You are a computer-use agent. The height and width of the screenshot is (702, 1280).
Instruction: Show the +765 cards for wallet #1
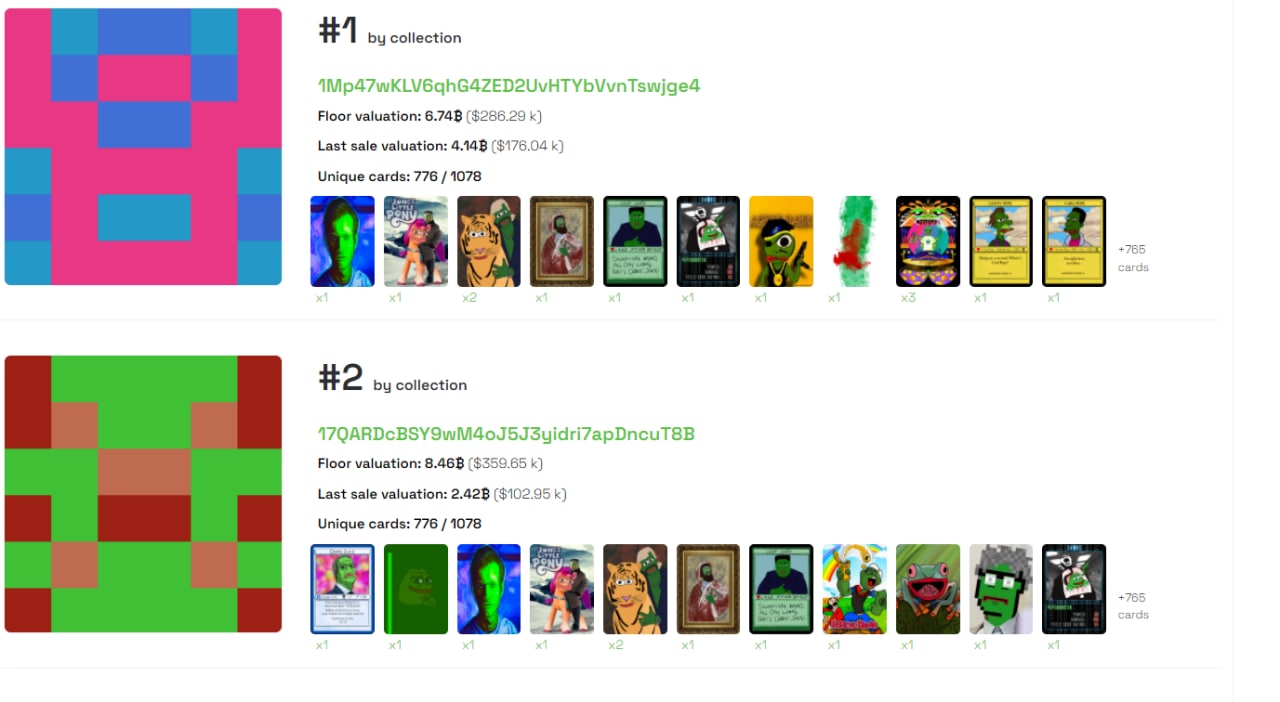tap(1133, 258)
